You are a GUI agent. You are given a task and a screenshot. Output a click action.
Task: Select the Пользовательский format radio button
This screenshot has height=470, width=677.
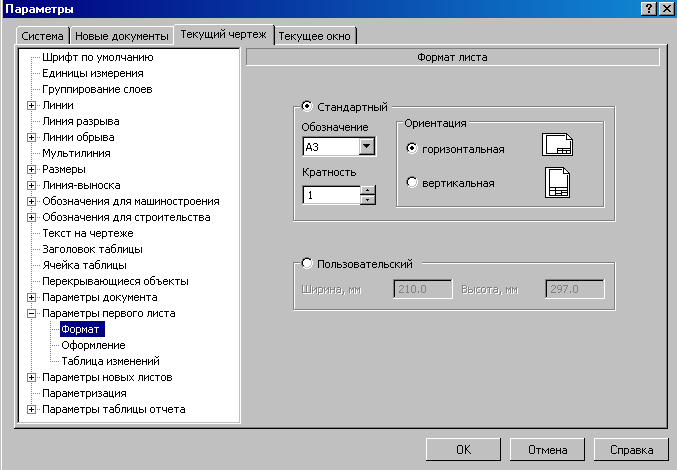point(307,263)
